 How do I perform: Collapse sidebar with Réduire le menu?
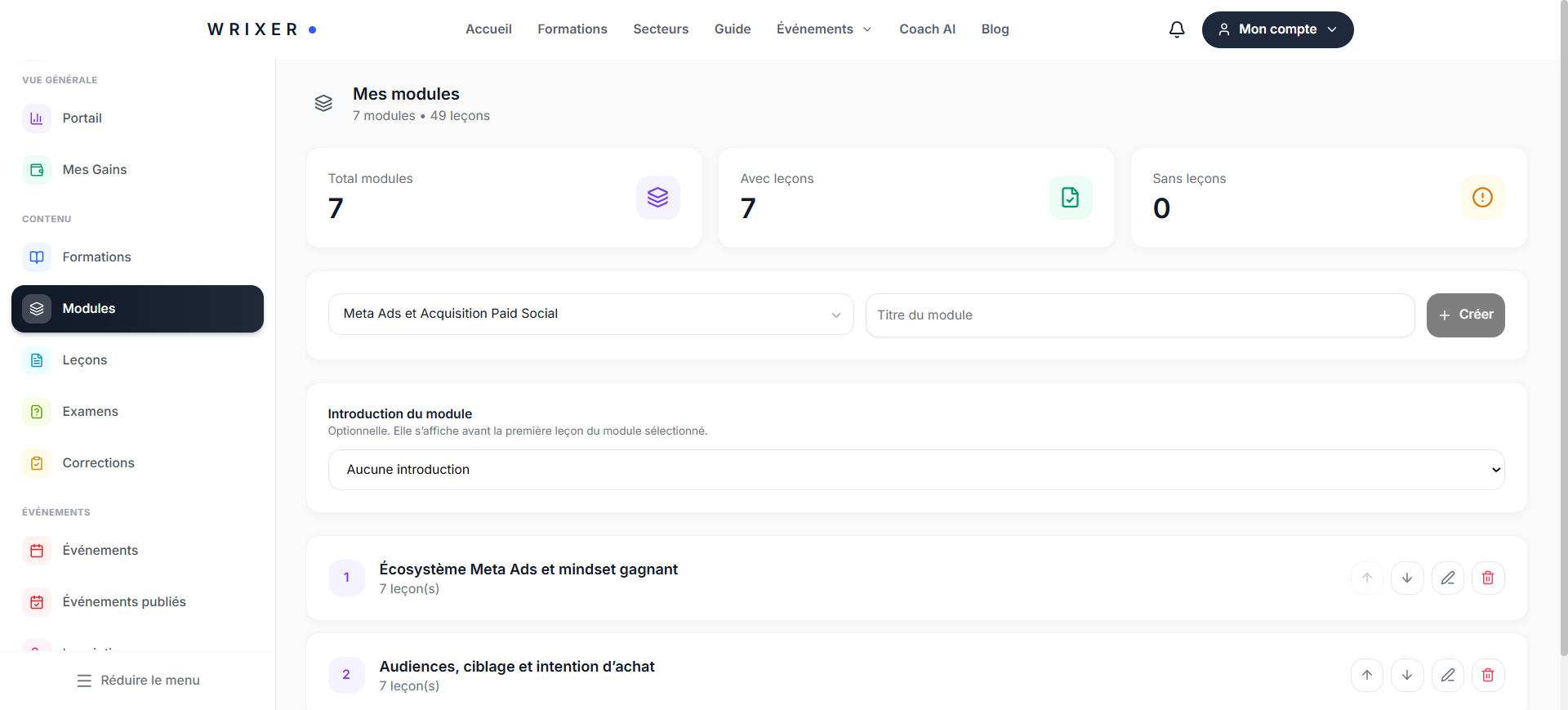coord(138,680)
